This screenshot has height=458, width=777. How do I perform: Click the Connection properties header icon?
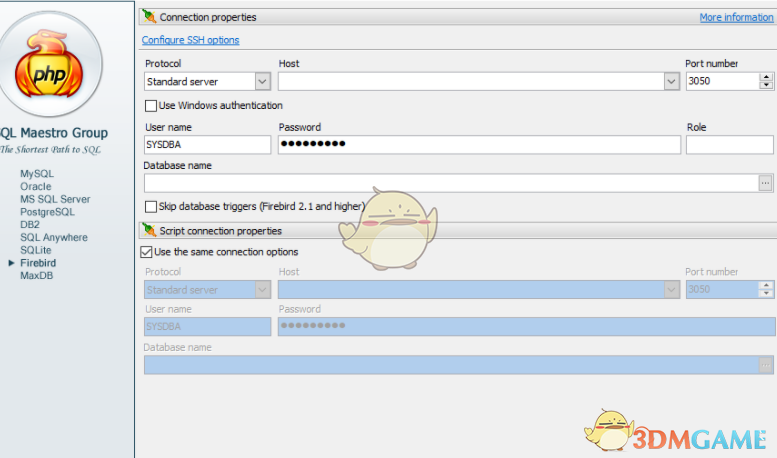pos(149,16)
